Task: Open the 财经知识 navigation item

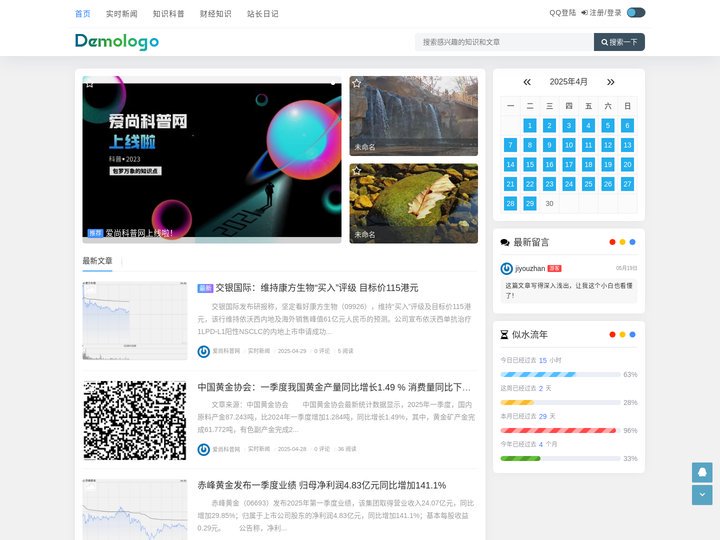Action: (x=215, y=14)
